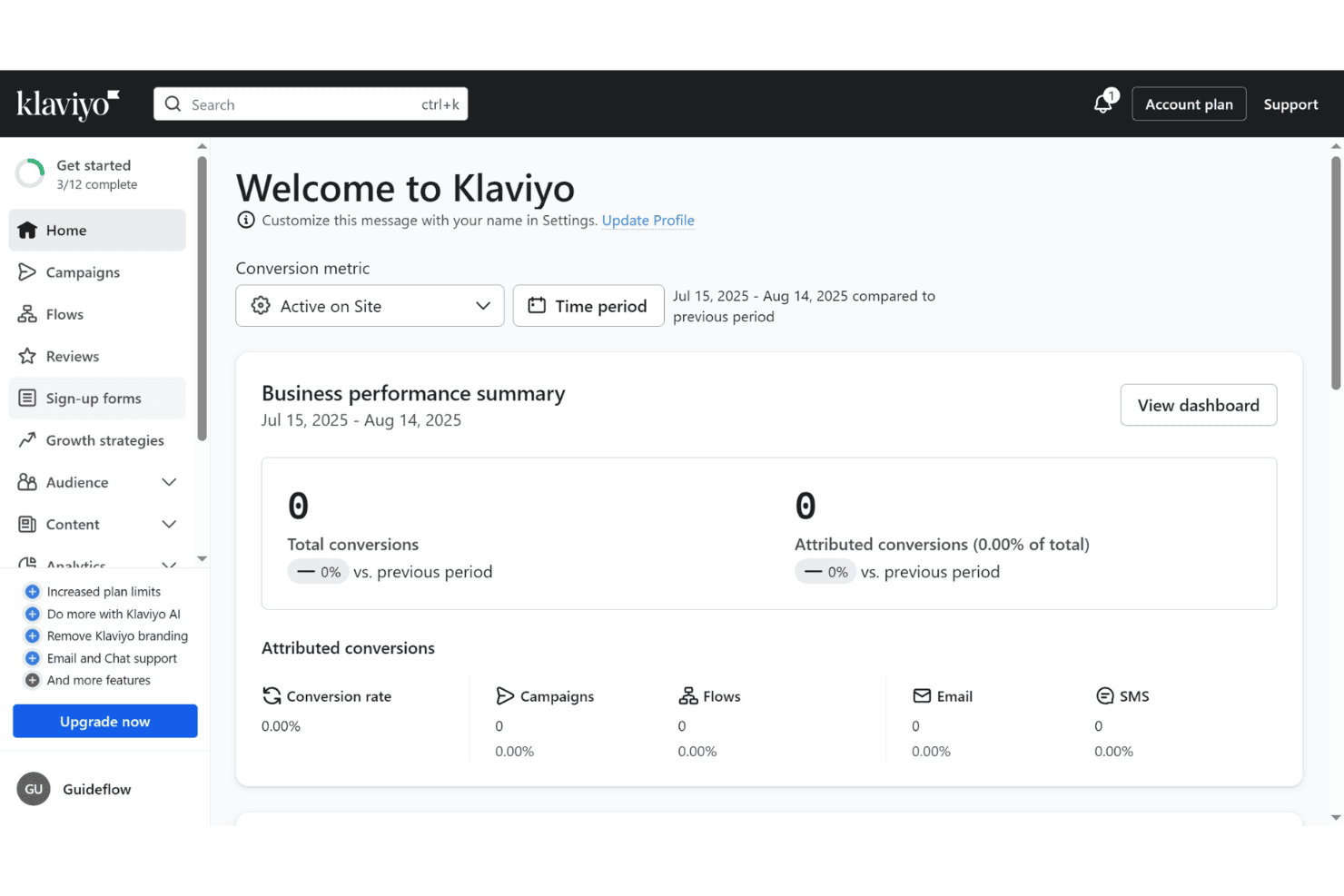
Task: Click the Campaigns icon in Attributed conversions
Action: [505, 696]
